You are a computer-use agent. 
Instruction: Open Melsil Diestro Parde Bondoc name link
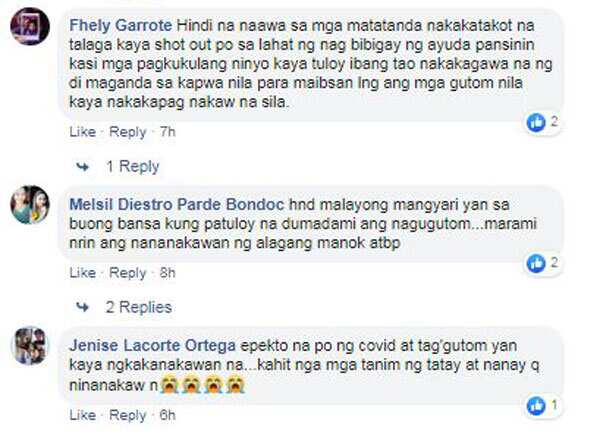pos(177,205)
